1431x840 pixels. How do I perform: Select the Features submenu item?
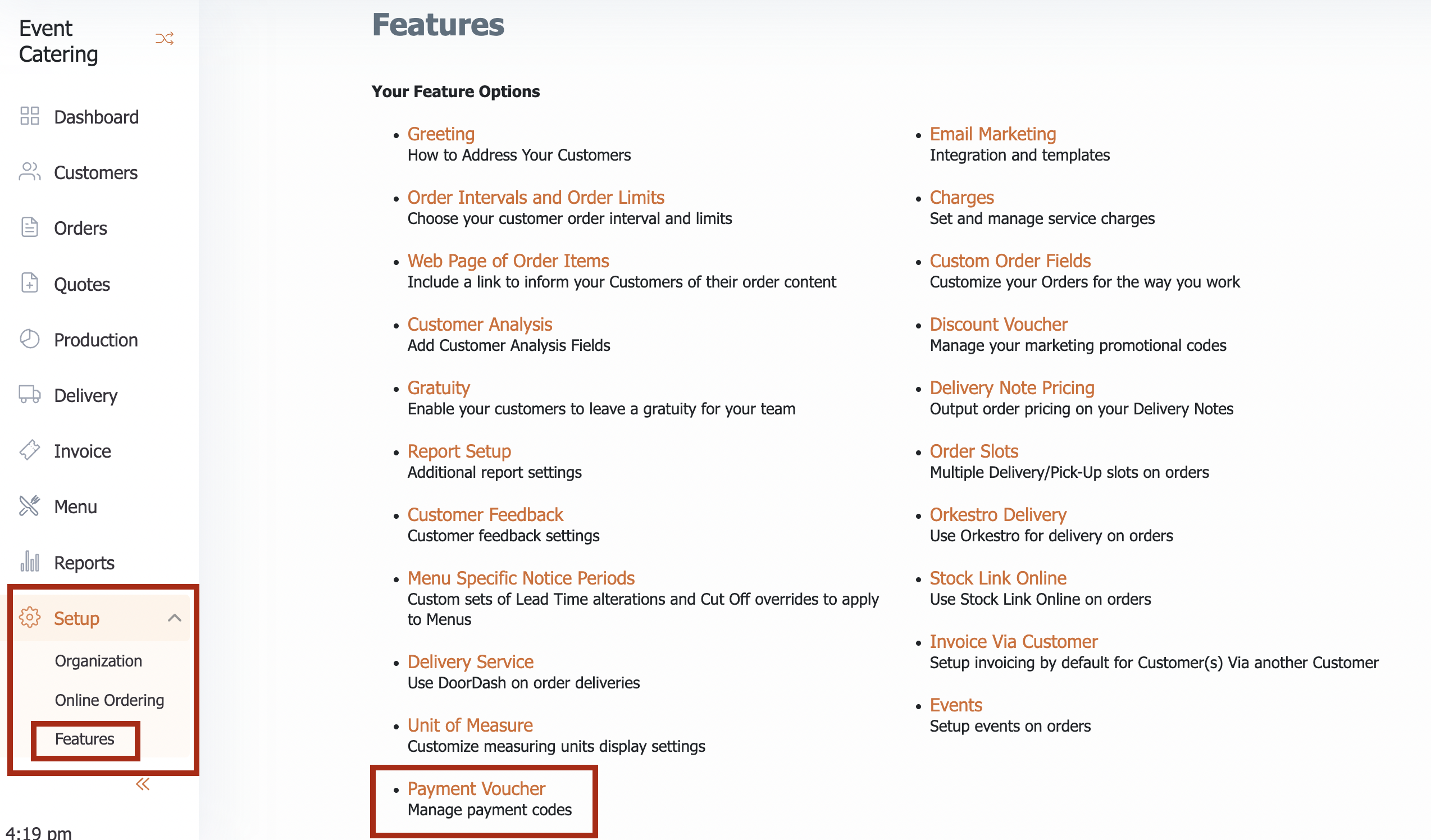pyautogui.click(x=85, y=739)
